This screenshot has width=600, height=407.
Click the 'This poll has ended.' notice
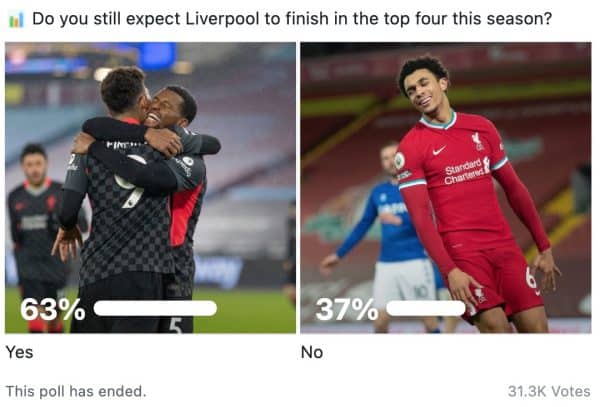76,391
